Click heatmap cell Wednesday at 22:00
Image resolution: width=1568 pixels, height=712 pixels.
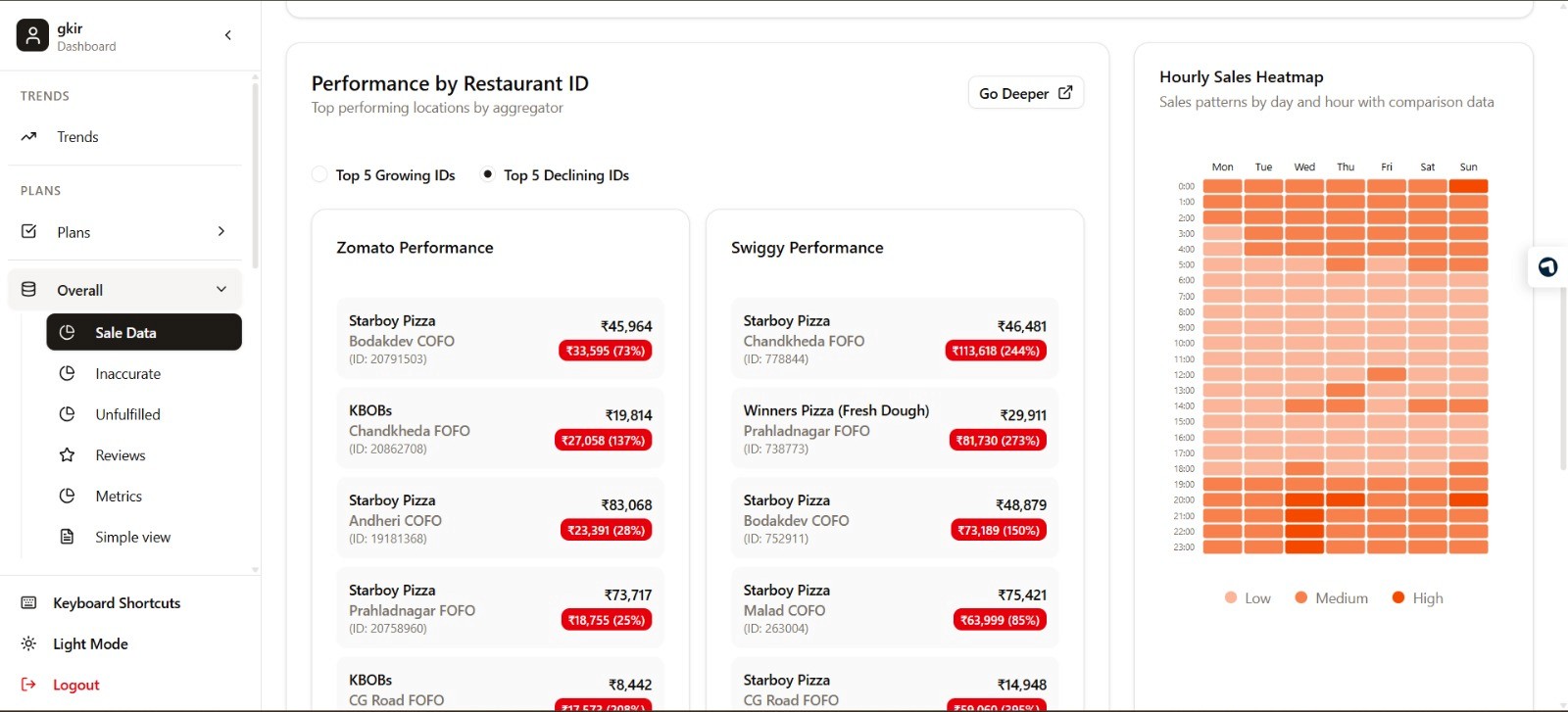tap(1304, 531)
